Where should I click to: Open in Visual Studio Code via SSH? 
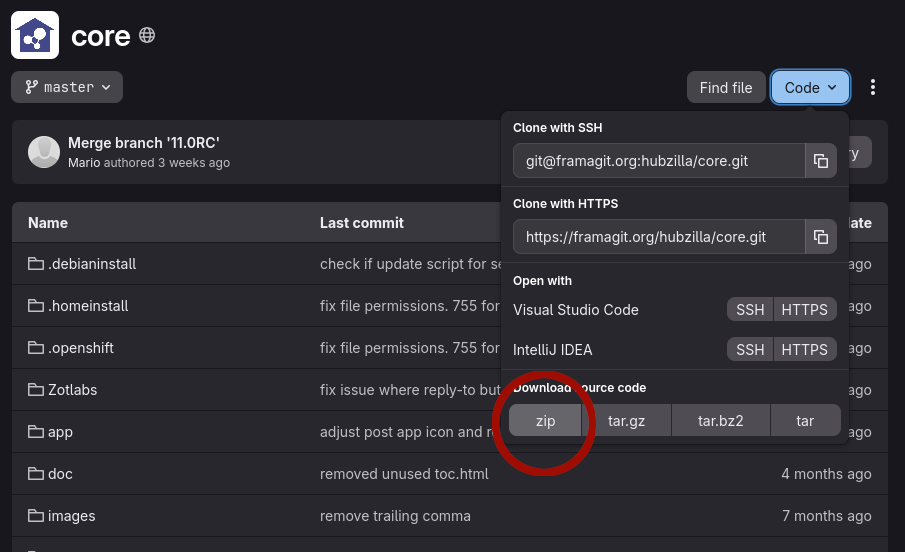[750, 310]
